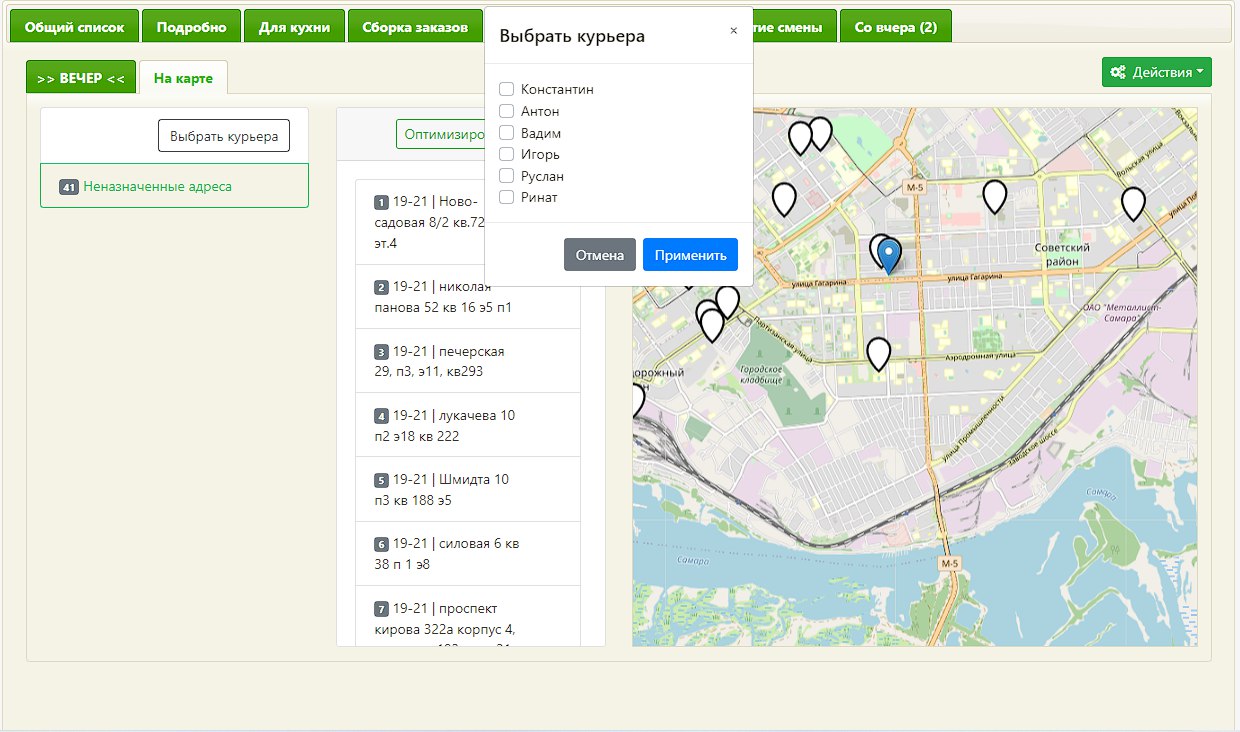Open the Неназначенные адреса link
1240x732 pixels.
157,187
